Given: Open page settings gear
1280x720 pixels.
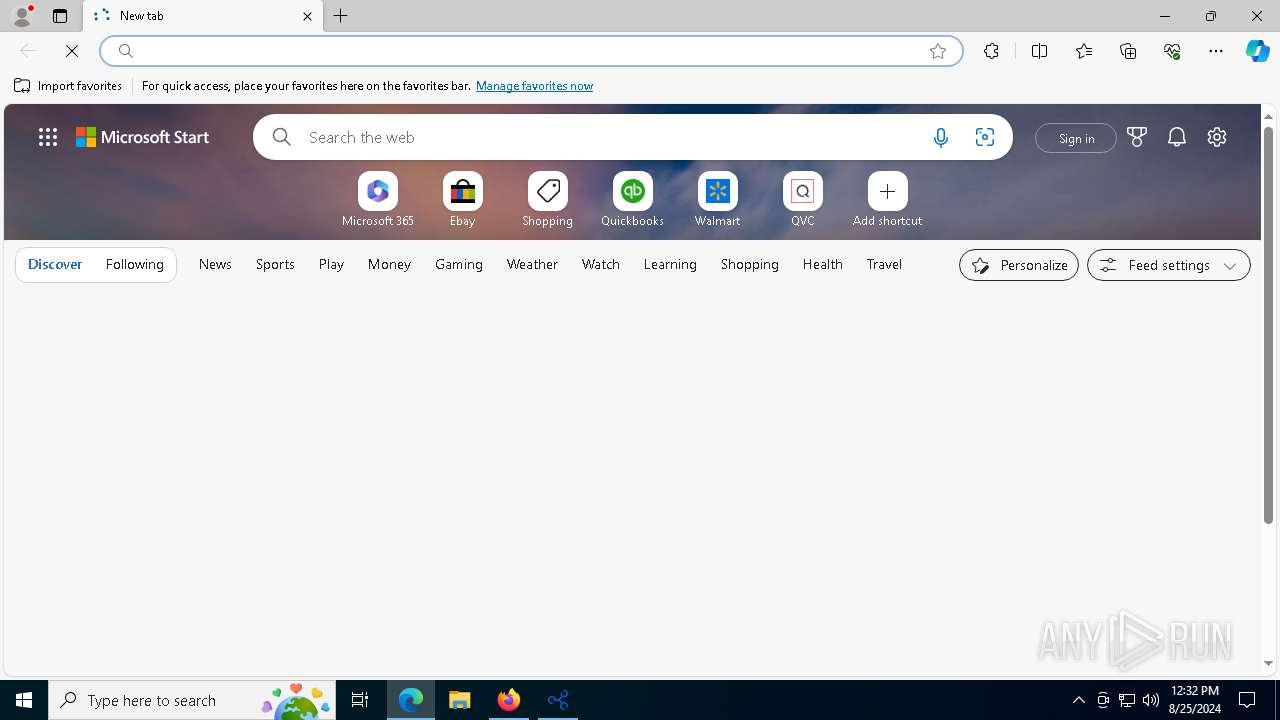Looking at the screenshot, I should point(1217,137).
